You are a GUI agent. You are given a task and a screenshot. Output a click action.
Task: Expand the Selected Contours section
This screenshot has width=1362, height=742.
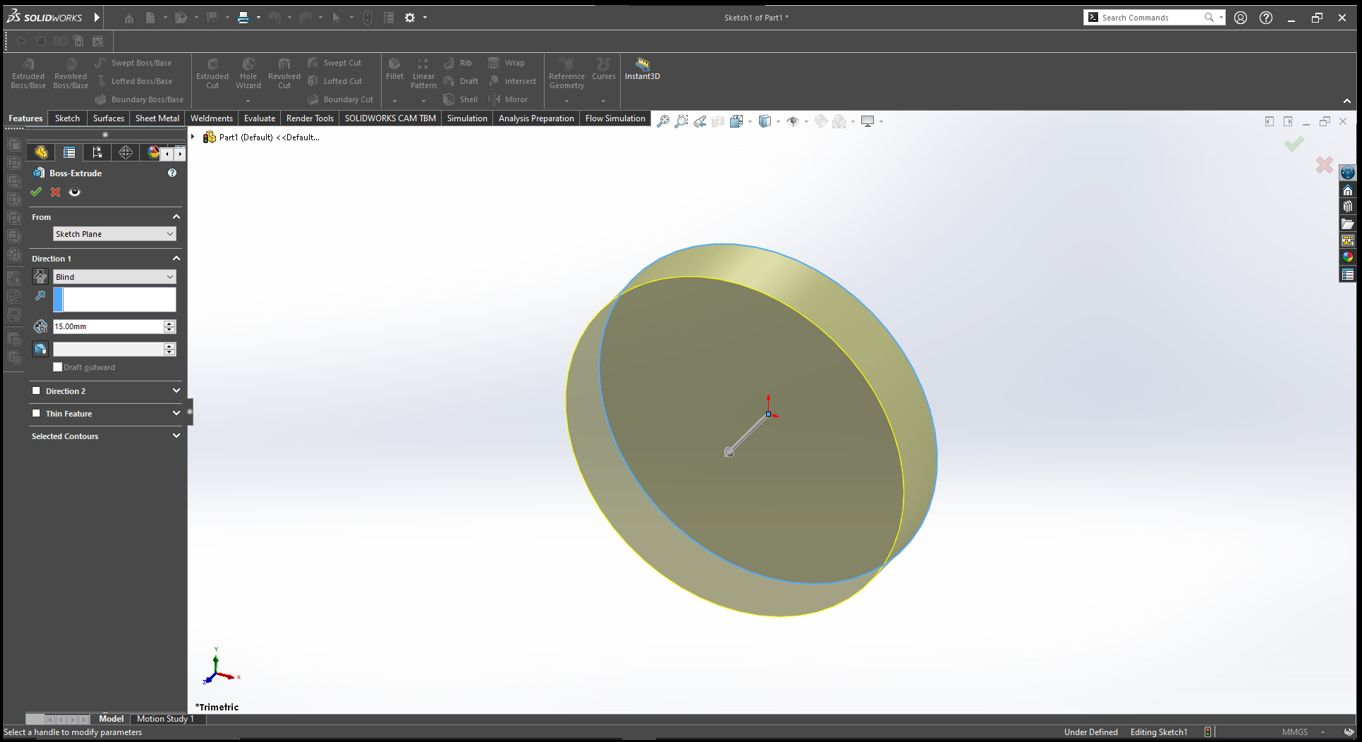[176, 436]
